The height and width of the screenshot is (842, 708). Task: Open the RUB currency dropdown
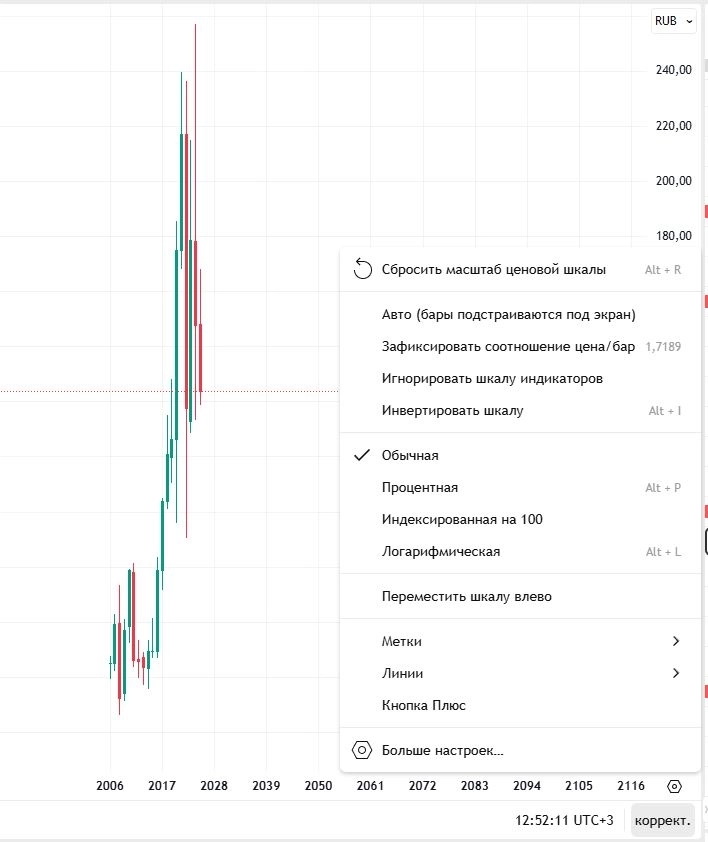[672, 21]
